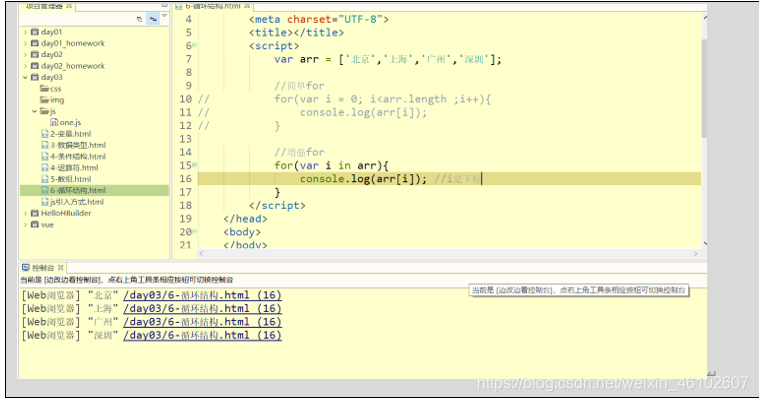
Task: Click the vertical scrollbar down arrow
Action: coord(705,243)
